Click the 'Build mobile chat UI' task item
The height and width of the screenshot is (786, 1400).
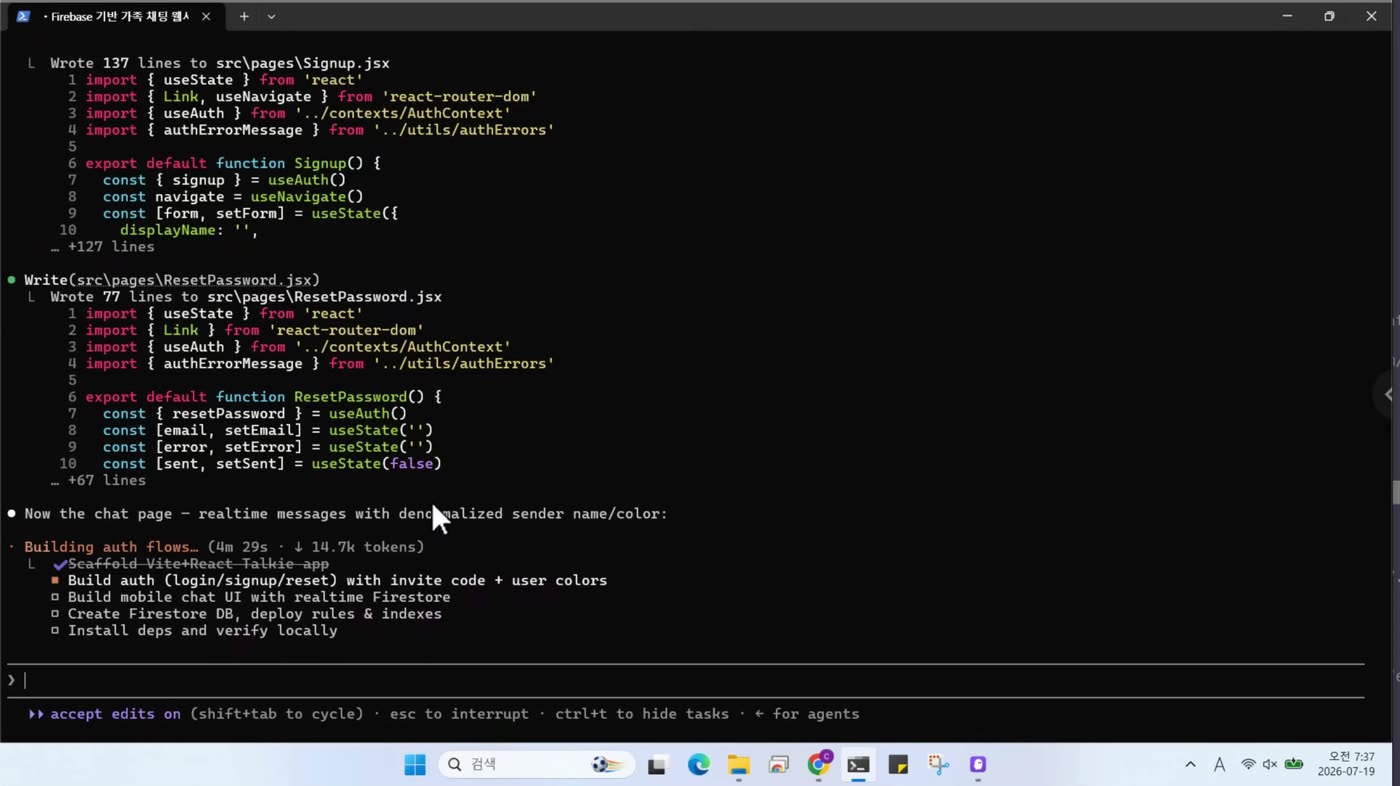coord(259,597)
